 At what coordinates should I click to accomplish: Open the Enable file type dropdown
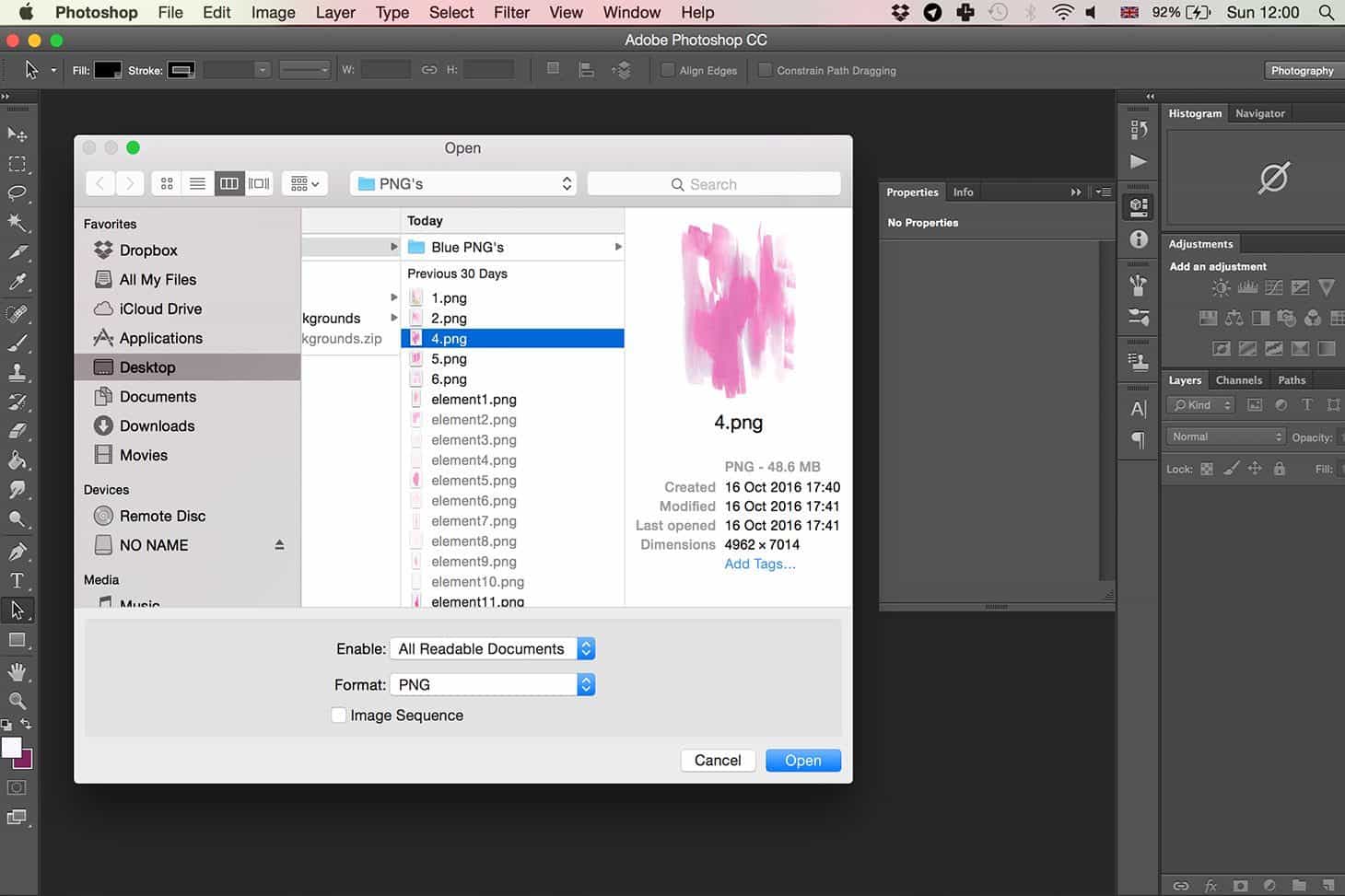[492, 649]
